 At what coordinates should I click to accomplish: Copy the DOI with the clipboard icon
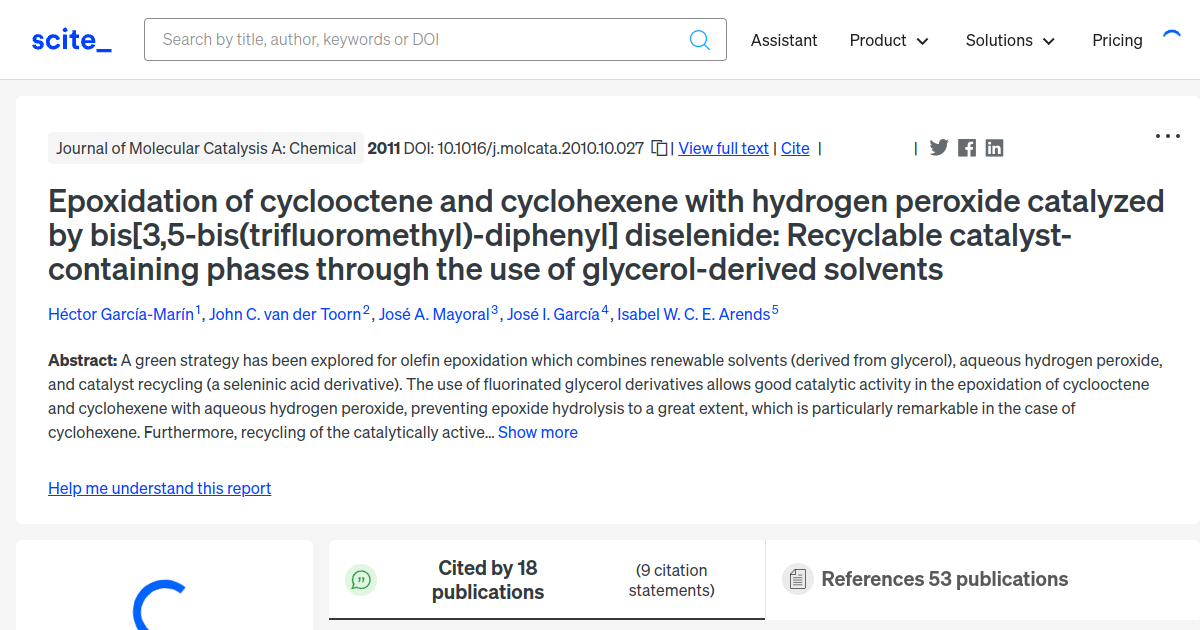[x=659, y=148]
